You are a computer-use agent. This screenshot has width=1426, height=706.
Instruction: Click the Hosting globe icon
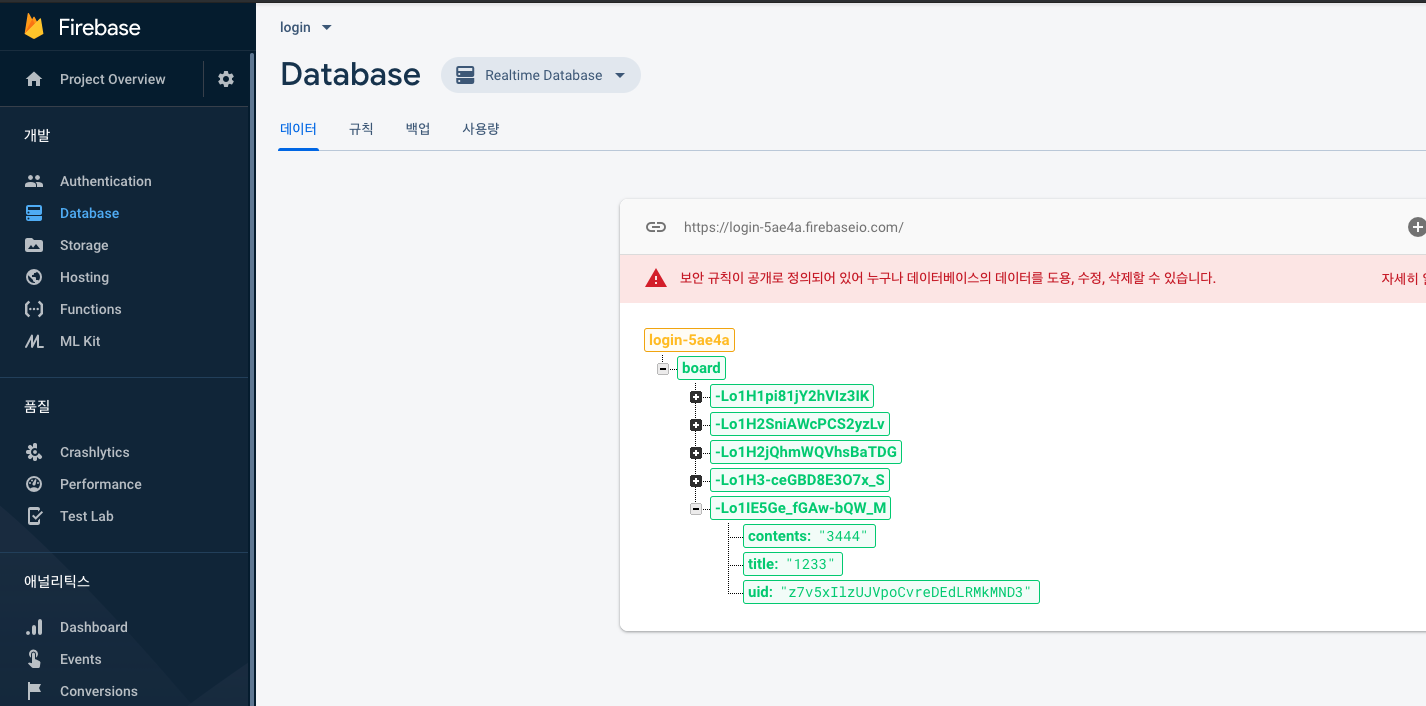pyautogui.click(x=34, y=277)
